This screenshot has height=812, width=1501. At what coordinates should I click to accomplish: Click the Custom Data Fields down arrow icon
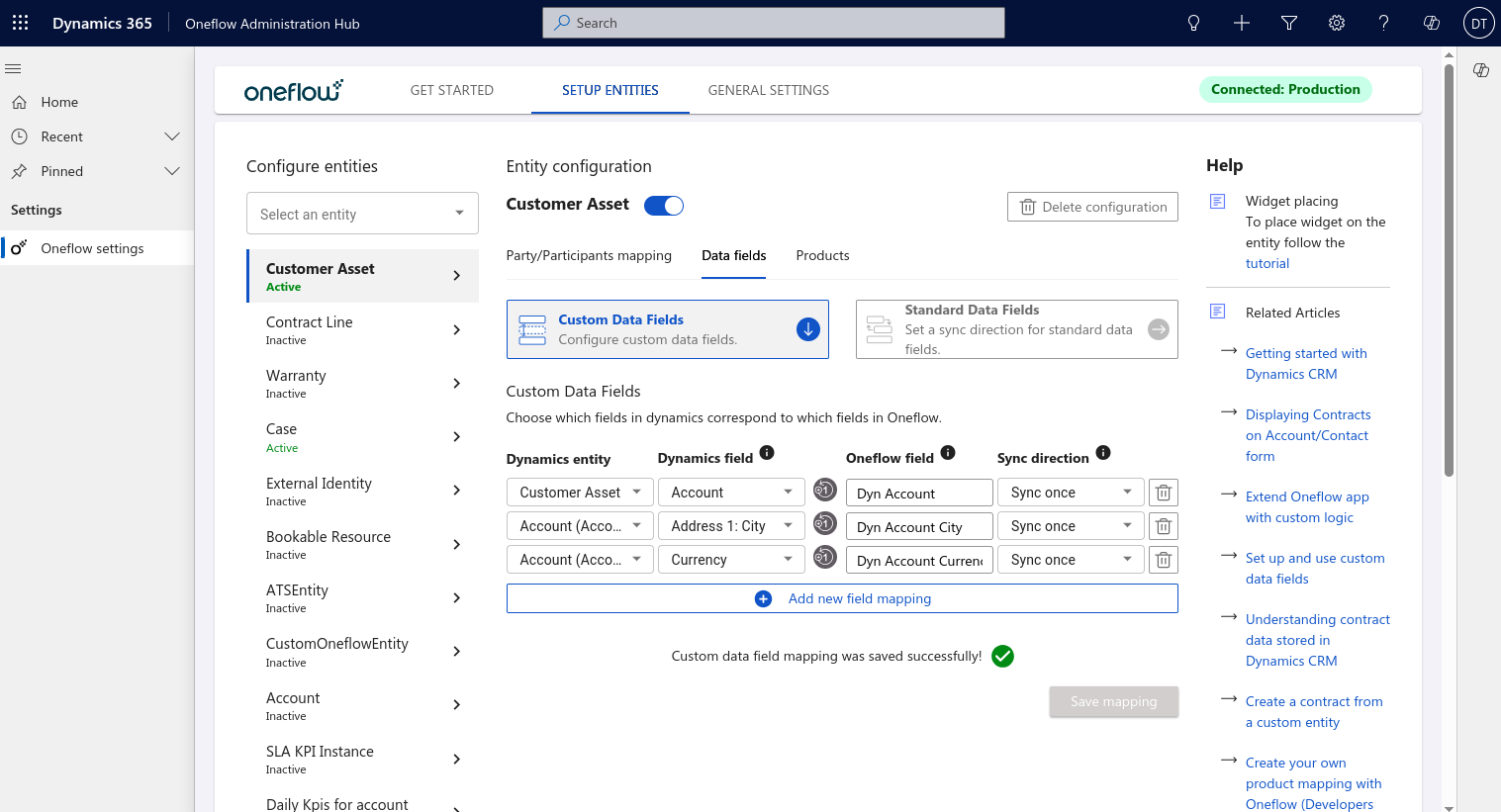pos(808,329)
